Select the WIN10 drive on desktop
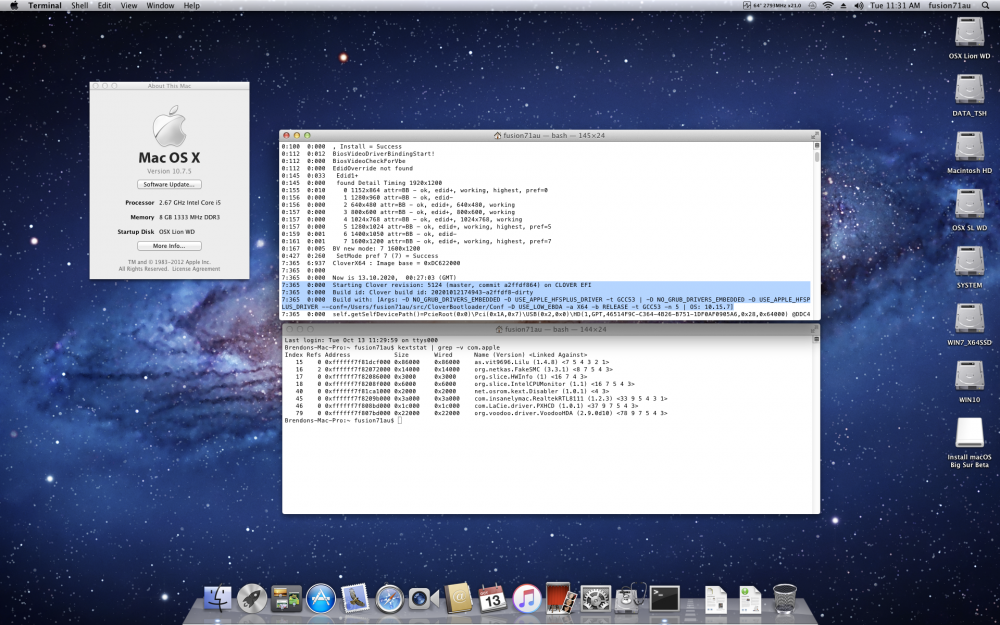This screenshot has height=625, width=1000. (969, 381)
